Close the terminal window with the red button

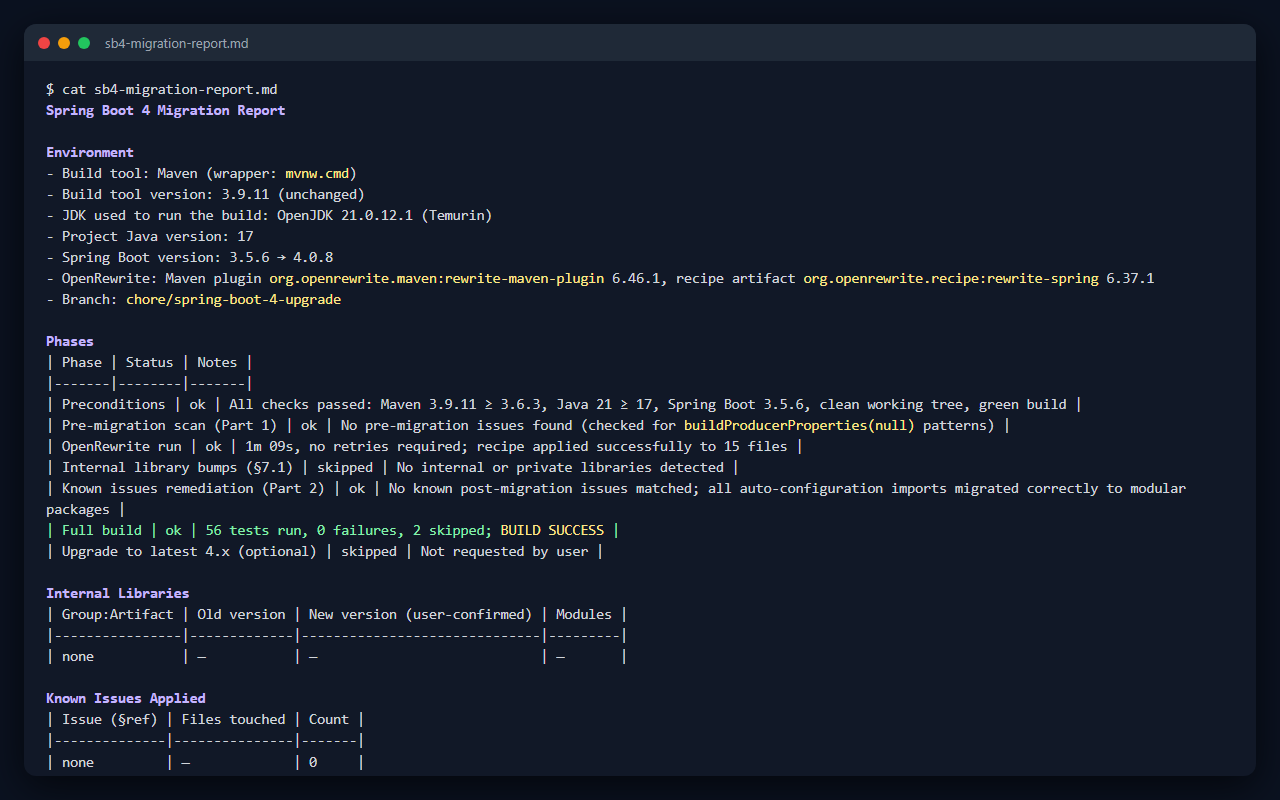pyautogui.click(x=44, y=43)
